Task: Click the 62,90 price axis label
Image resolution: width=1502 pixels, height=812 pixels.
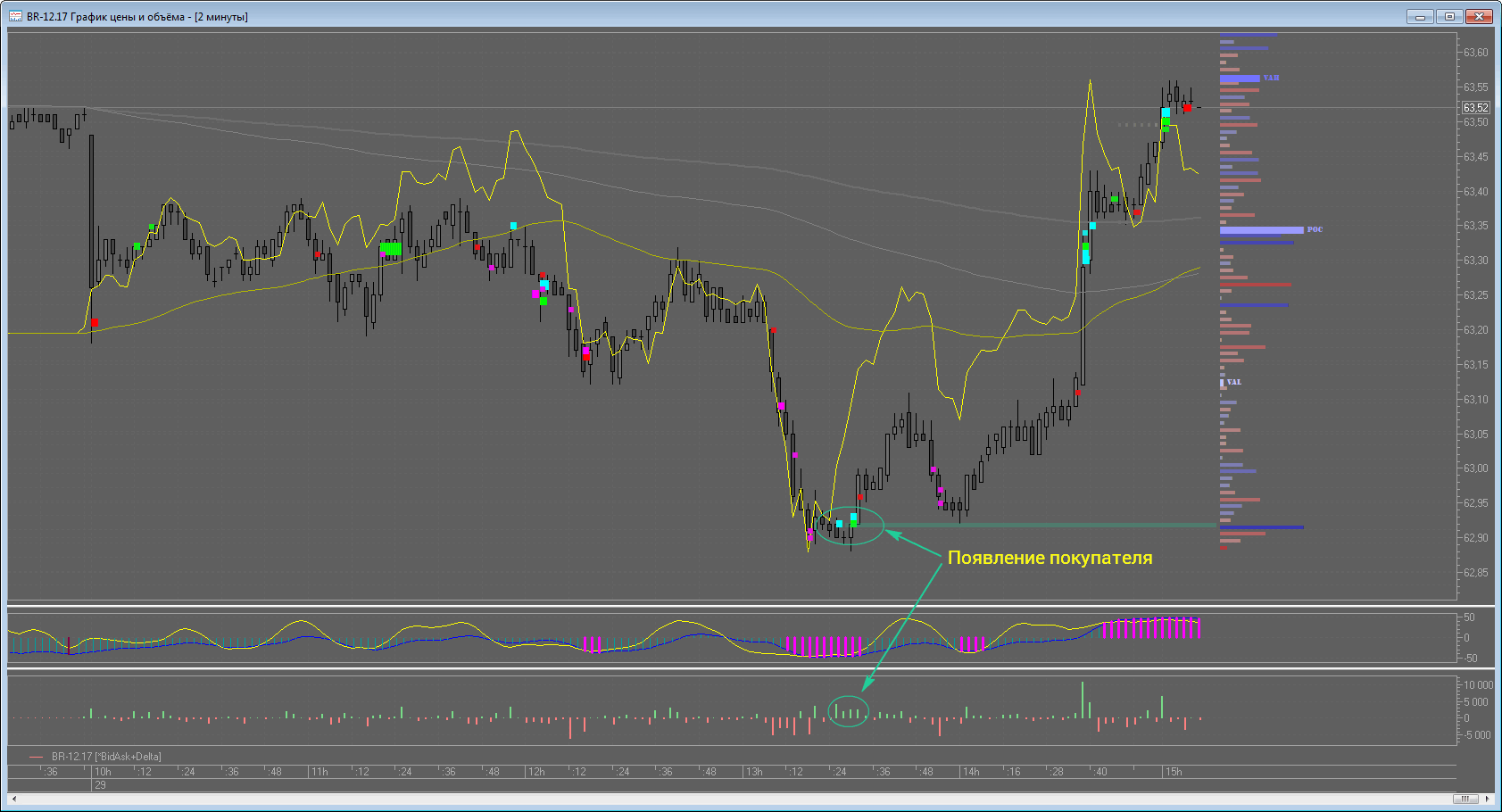Action: pos(1476,538)
